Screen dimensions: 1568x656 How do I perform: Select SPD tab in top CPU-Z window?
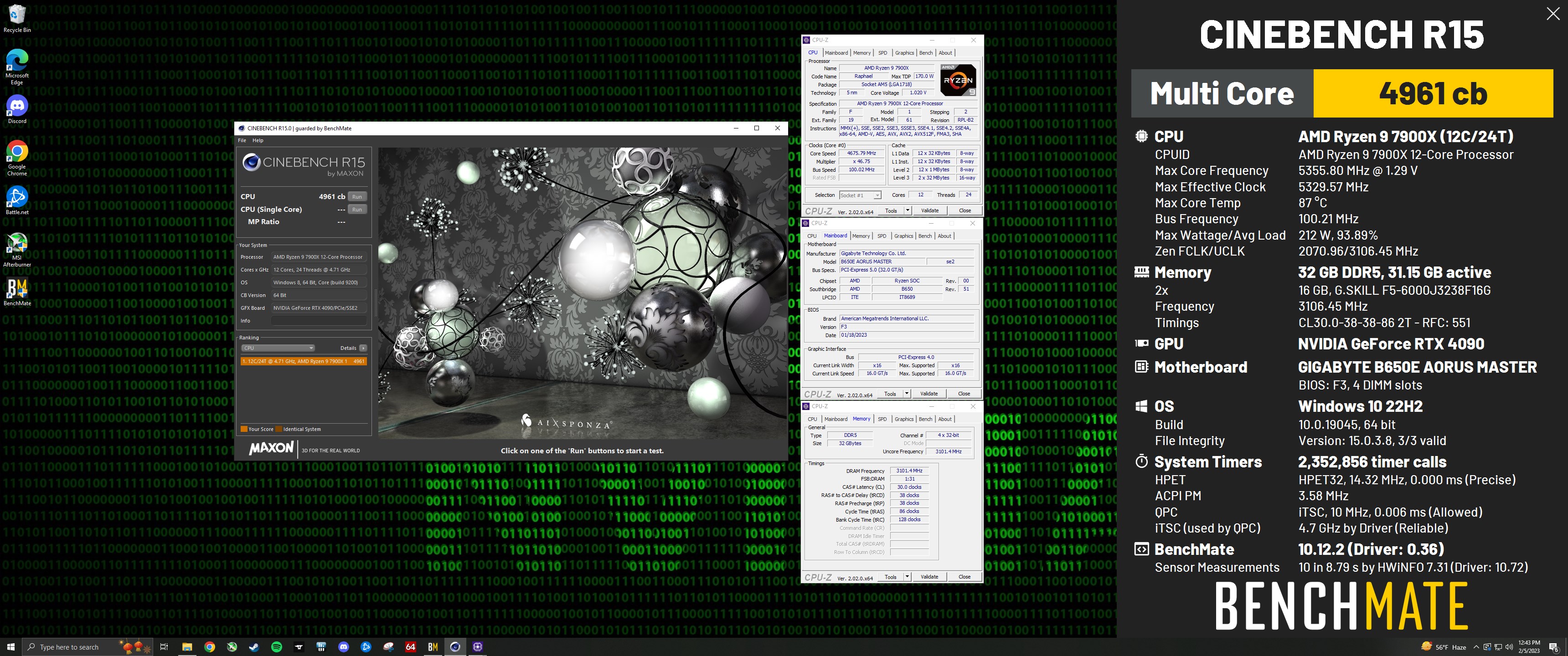pos(882,53)
